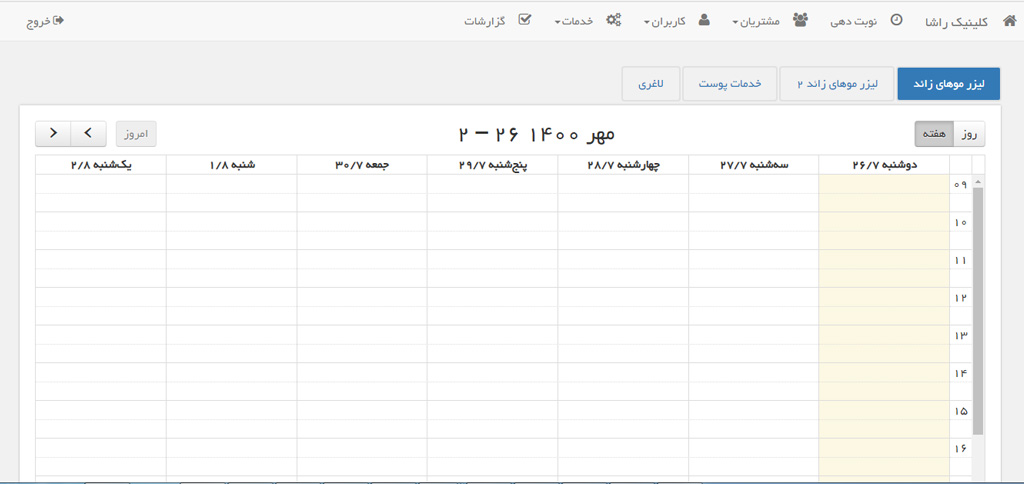Click the user icon beside کاربران
This screenshot has width=1024, height=484.
704,20
